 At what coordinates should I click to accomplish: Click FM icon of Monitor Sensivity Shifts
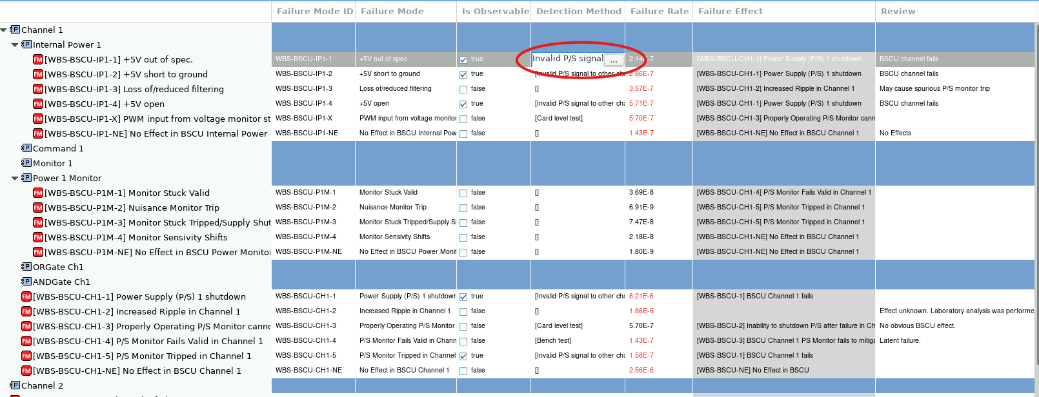(x=38, y=237)
